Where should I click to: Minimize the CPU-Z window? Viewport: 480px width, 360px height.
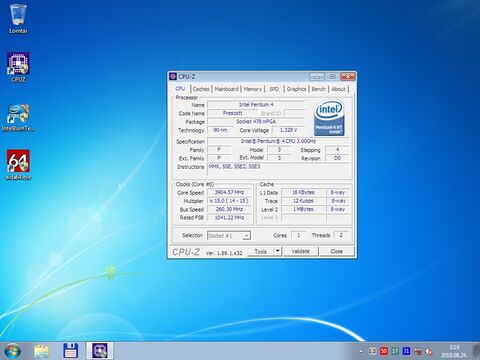tap(317, 77)
